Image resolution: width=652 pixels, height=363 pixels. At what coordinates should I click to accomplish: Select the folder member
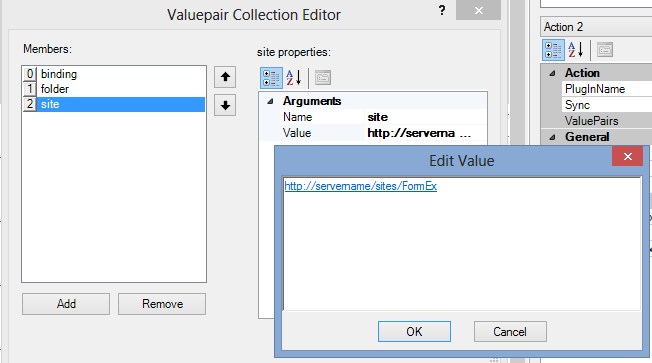pyautogui.click(x=114, y=89)
